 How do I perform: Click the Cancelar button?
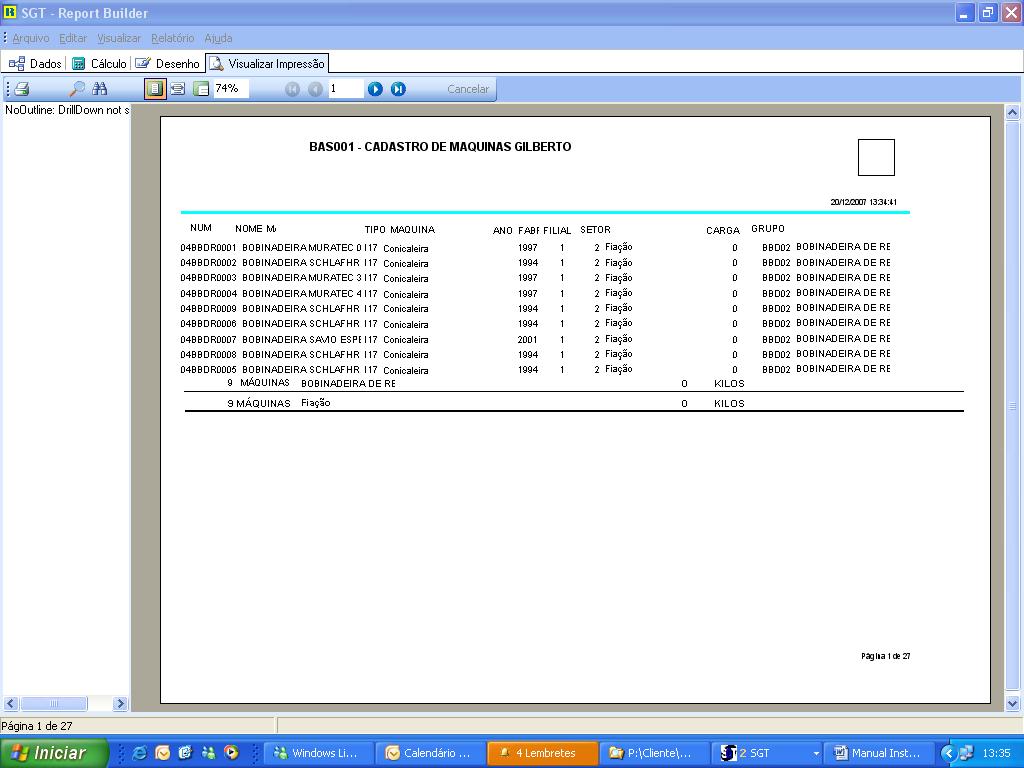(x=467, y=89)
